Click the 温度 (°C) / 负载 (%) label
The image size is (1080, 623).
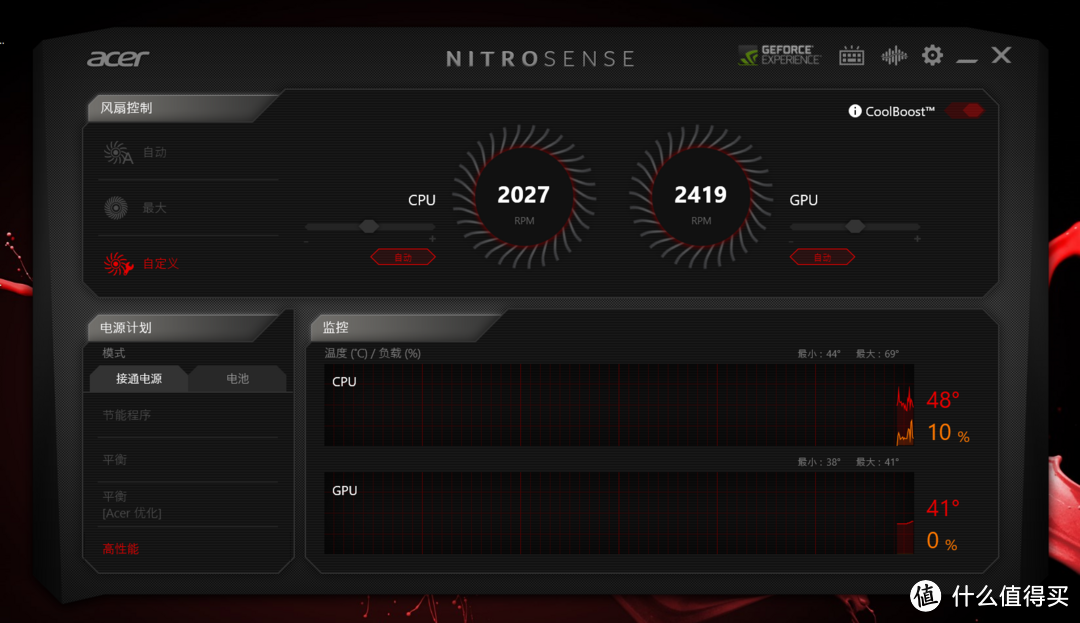coord(373,353)
